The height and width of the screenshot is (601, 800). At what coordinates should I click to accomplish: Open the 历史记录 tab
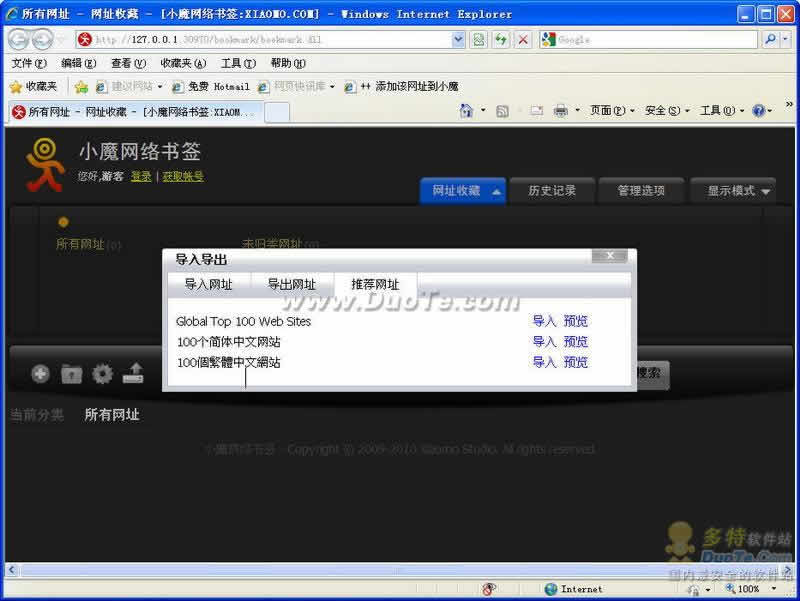point(552,191)
